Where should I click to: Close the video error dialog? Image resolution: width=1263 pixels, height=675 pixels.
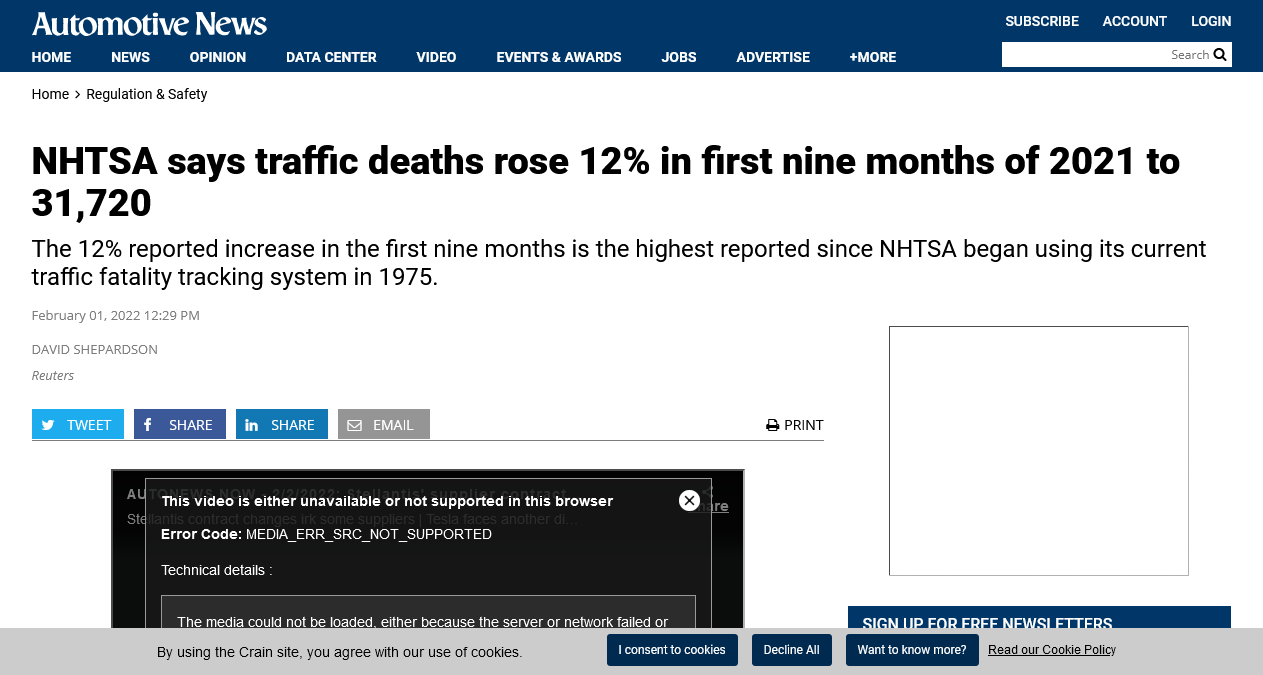coord(689,501)
